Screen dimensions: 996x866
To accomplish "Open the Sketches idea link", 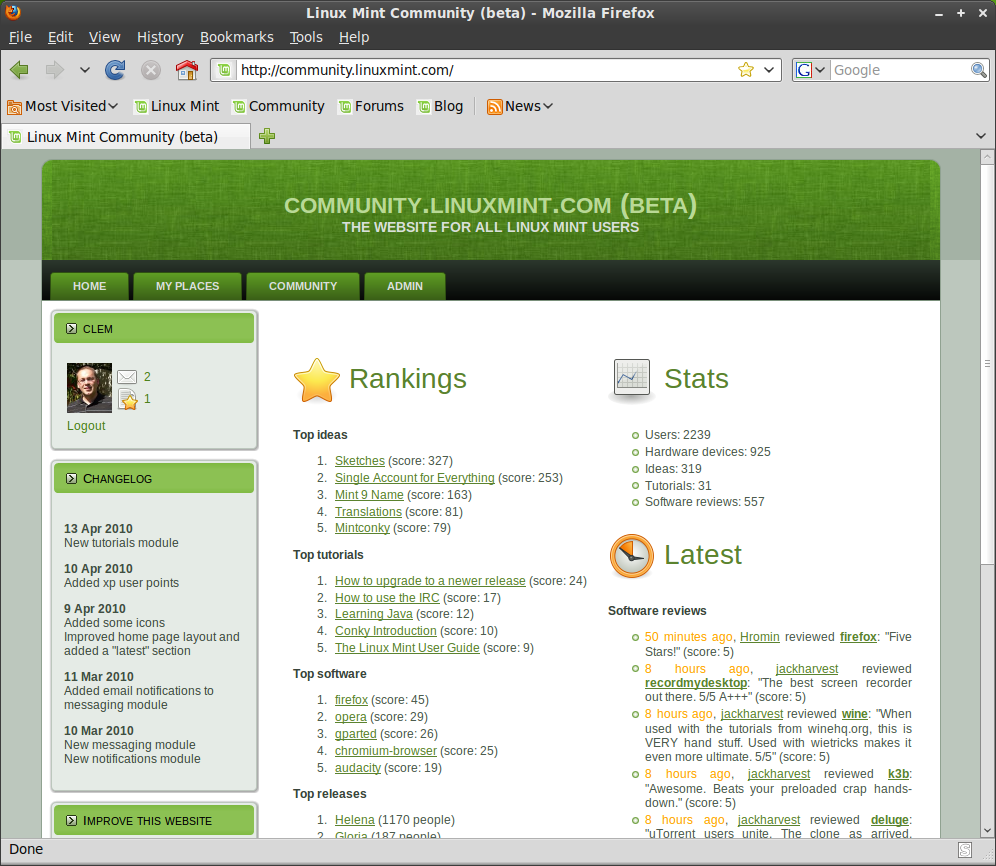I will (360, 461).
